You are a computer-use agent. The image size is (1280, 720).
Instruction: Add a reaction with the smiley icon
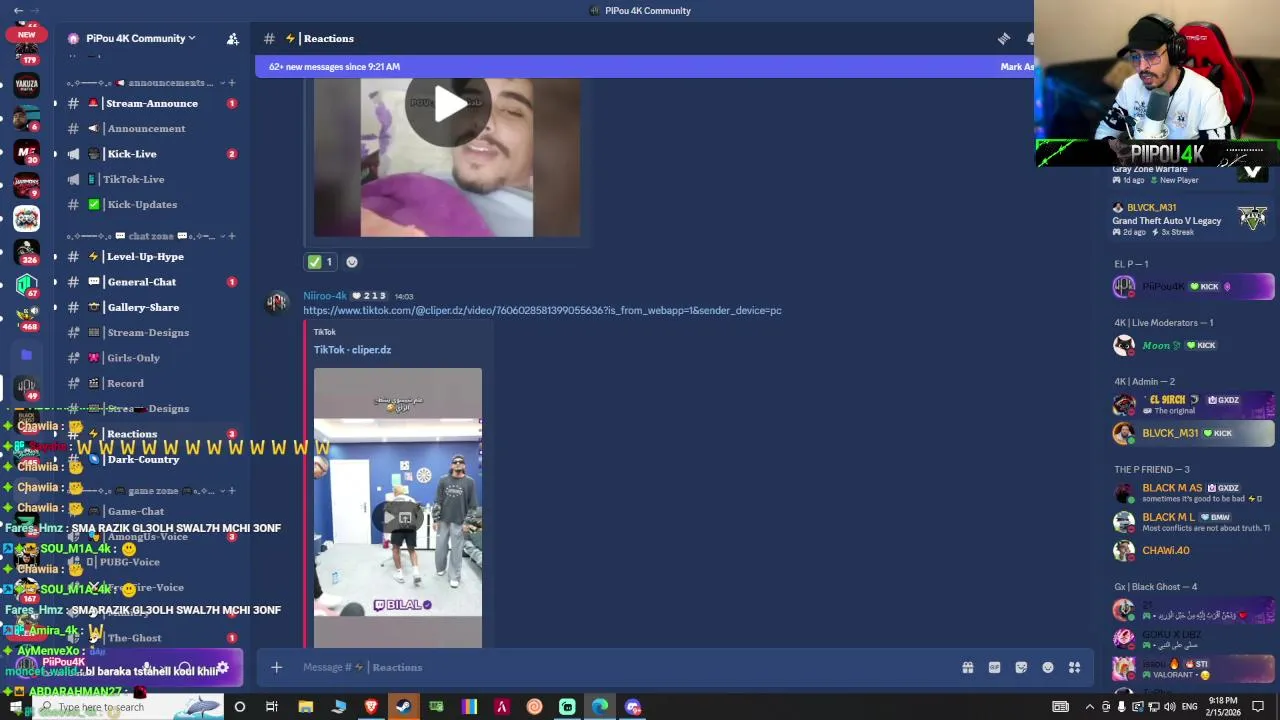point(351,262)
